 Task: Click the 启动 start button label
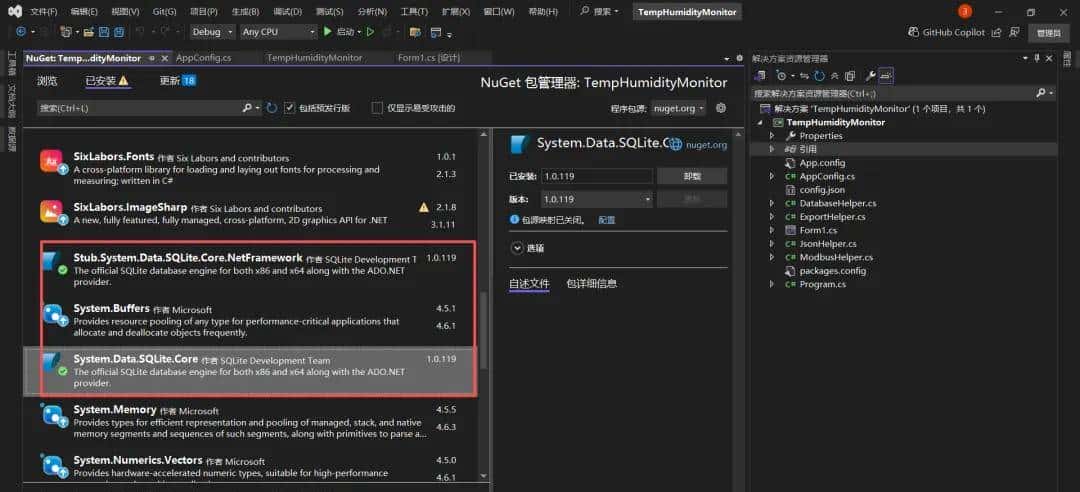pos(345,32)
